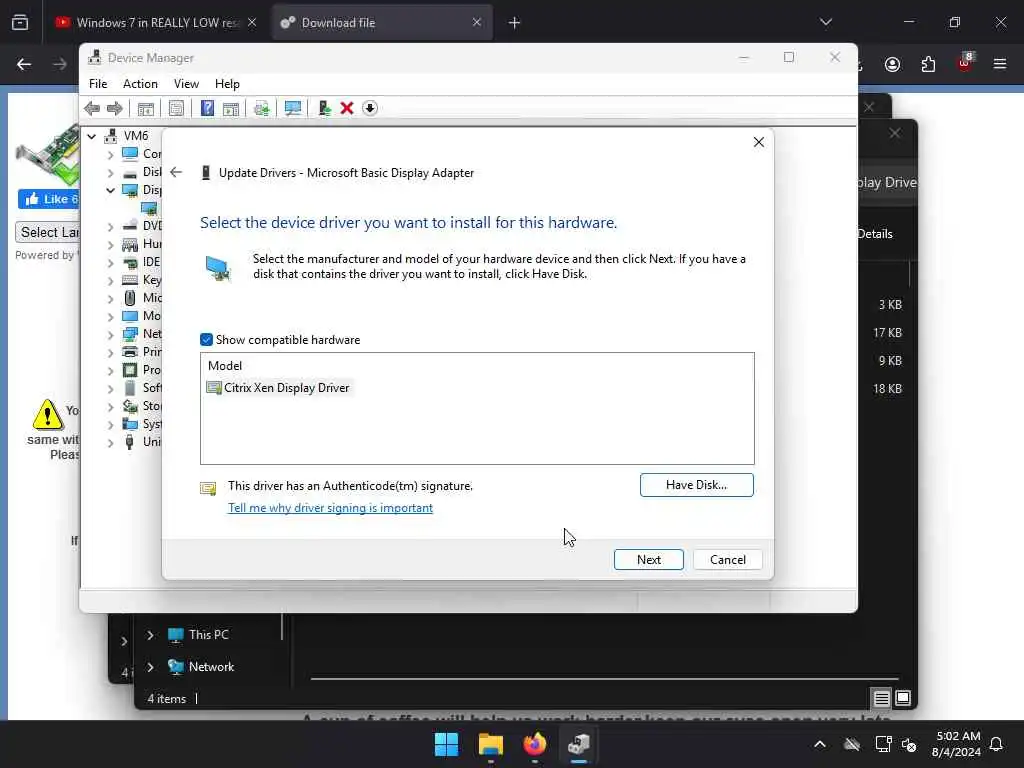Click the Device Manager taskbar icon
Viewport: 1024px width, 768px height.
(579, 744)
